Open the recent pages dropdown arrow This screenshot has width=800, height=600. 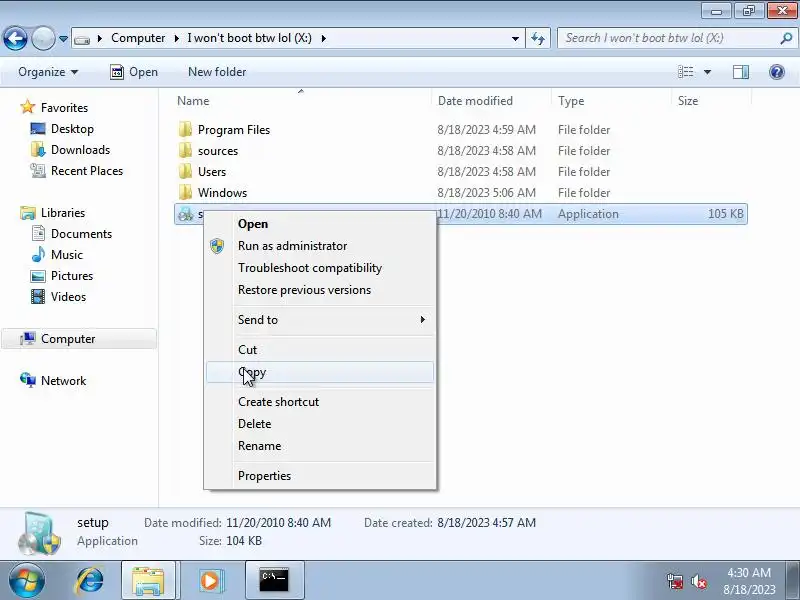63,39
